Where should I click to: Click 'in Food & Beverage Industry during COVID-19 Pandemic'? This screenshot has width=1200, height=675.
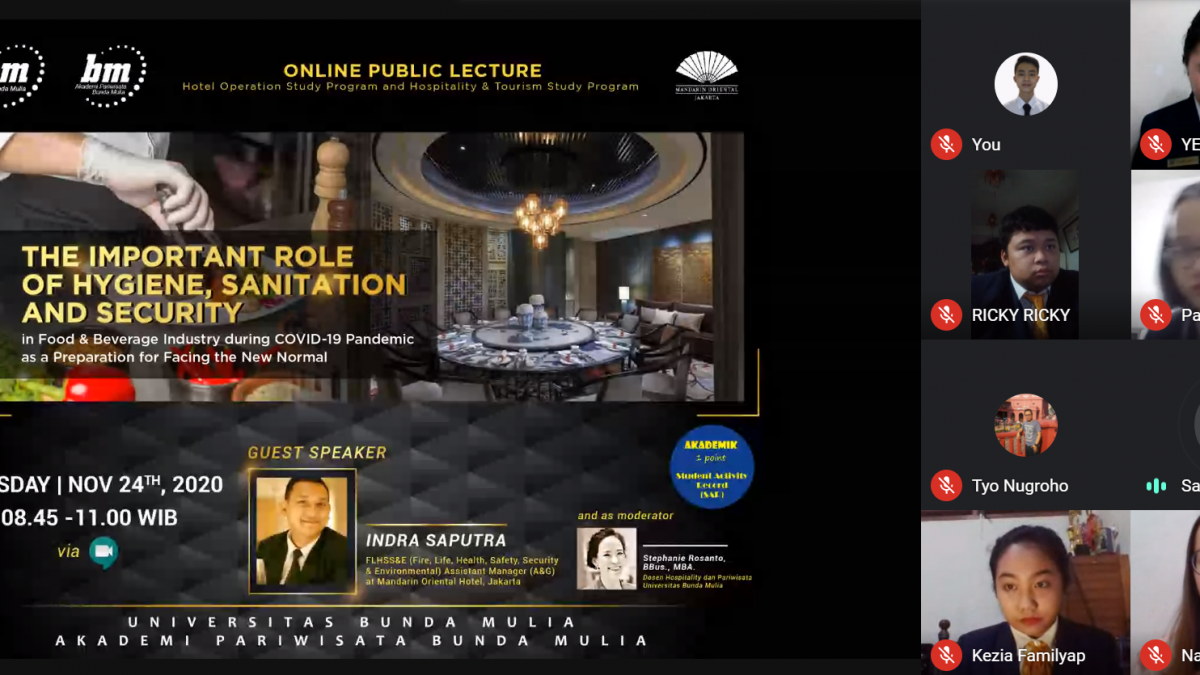[x=217, y=339]
